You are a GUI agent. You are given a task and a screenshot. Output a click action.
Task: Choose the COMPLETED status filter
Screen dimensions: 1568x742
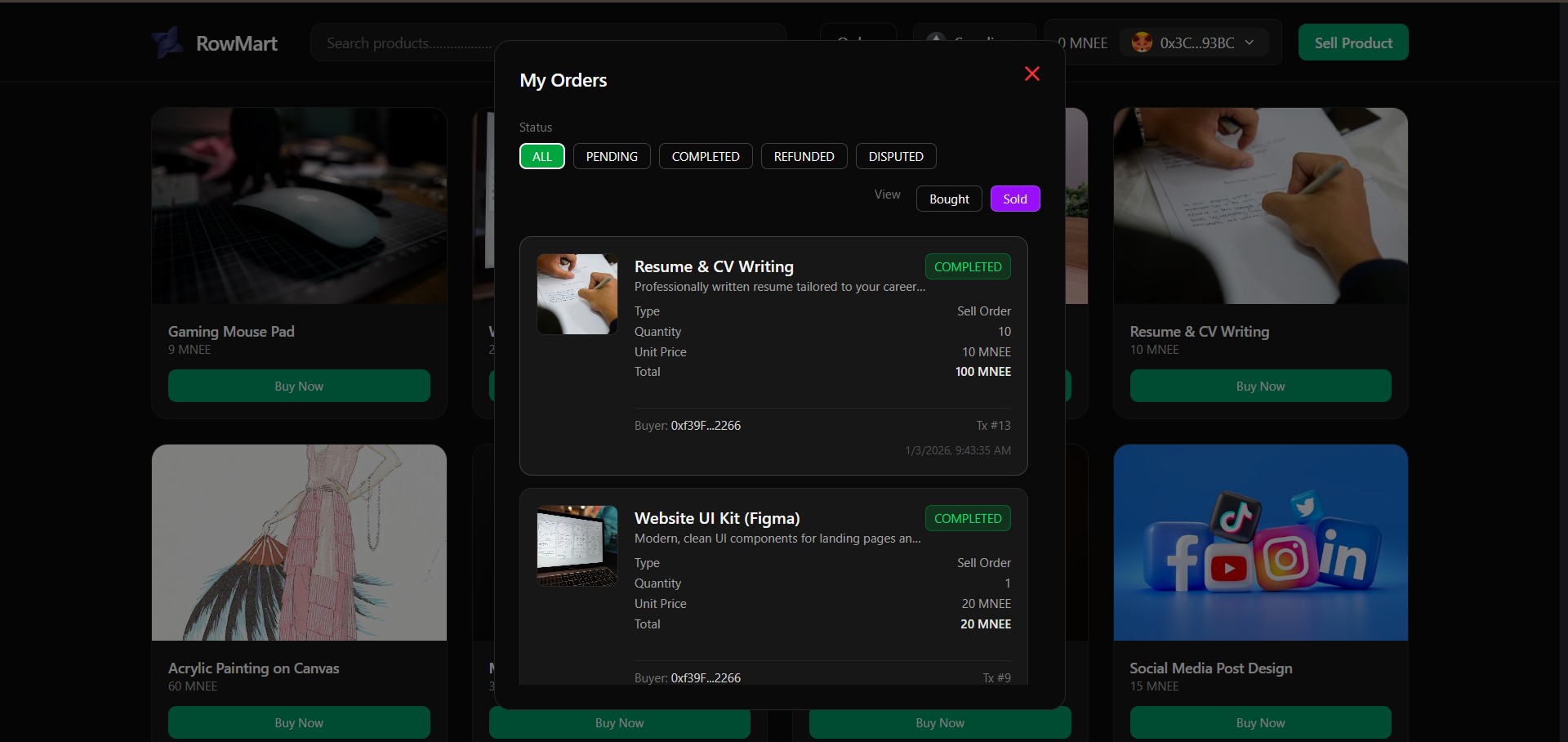pyautogui.click(x=706, y=156)
